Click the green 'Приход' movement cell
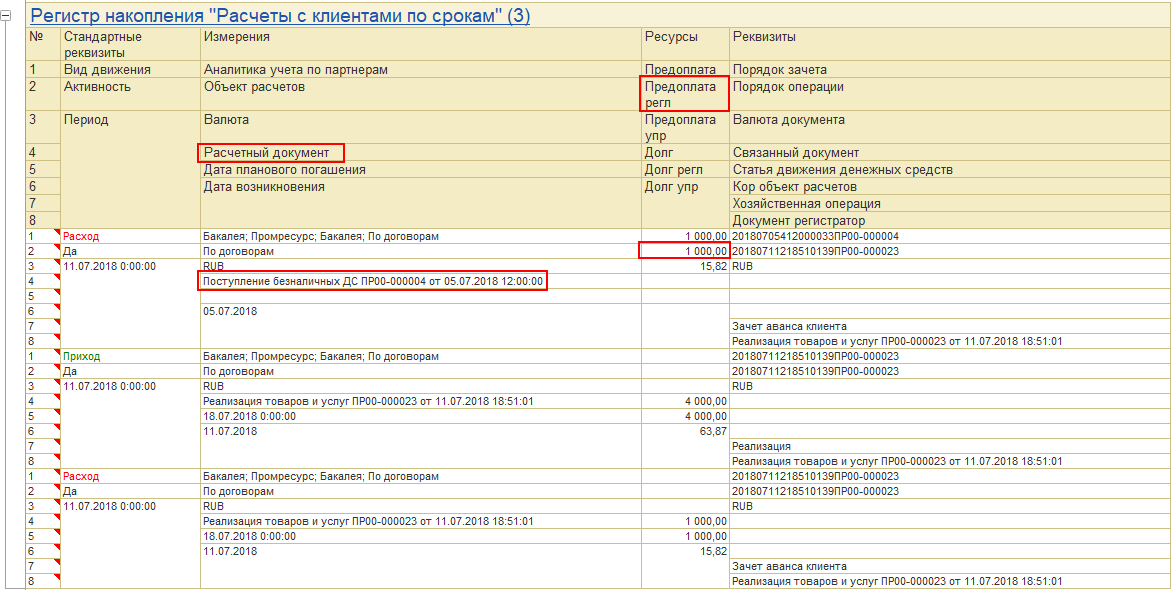The height and width of the screenshot is (590, 1172). click(130, 357)
